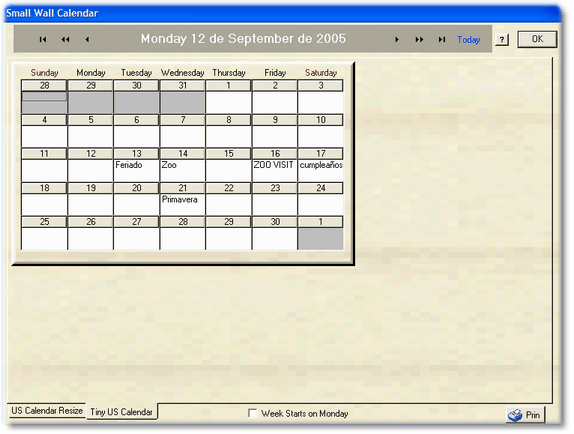The width and height of the screenshot is (574, 434).
Task: Select day 26 number header
Action: click(90, 221)
